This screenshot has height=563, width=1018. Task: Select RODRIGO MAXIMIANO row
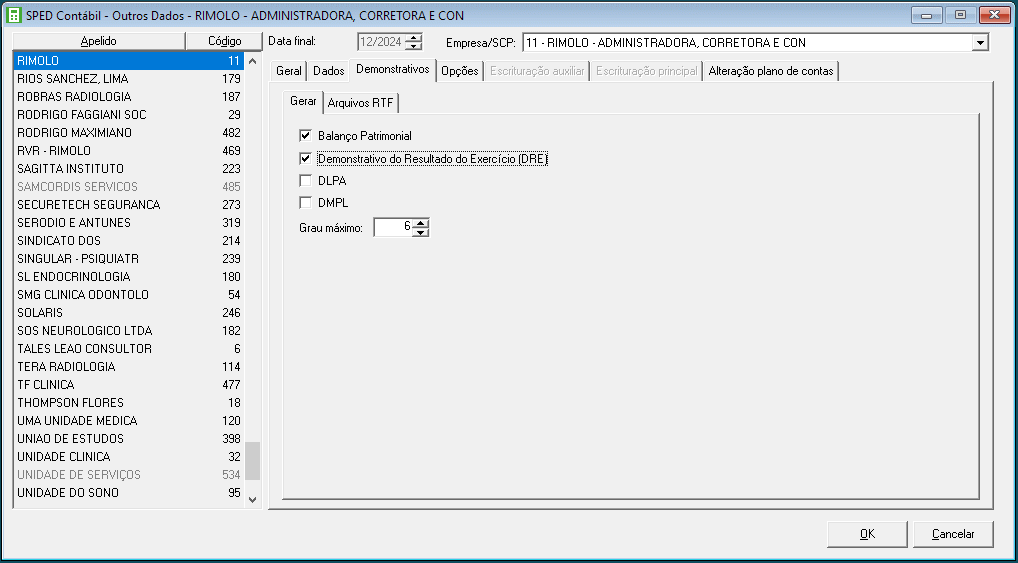pyautogui.click(x=129, y=132)
